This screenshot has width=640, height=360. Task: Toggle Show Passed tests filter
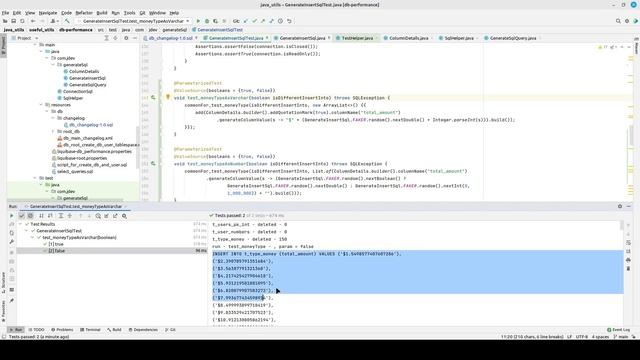22,216
